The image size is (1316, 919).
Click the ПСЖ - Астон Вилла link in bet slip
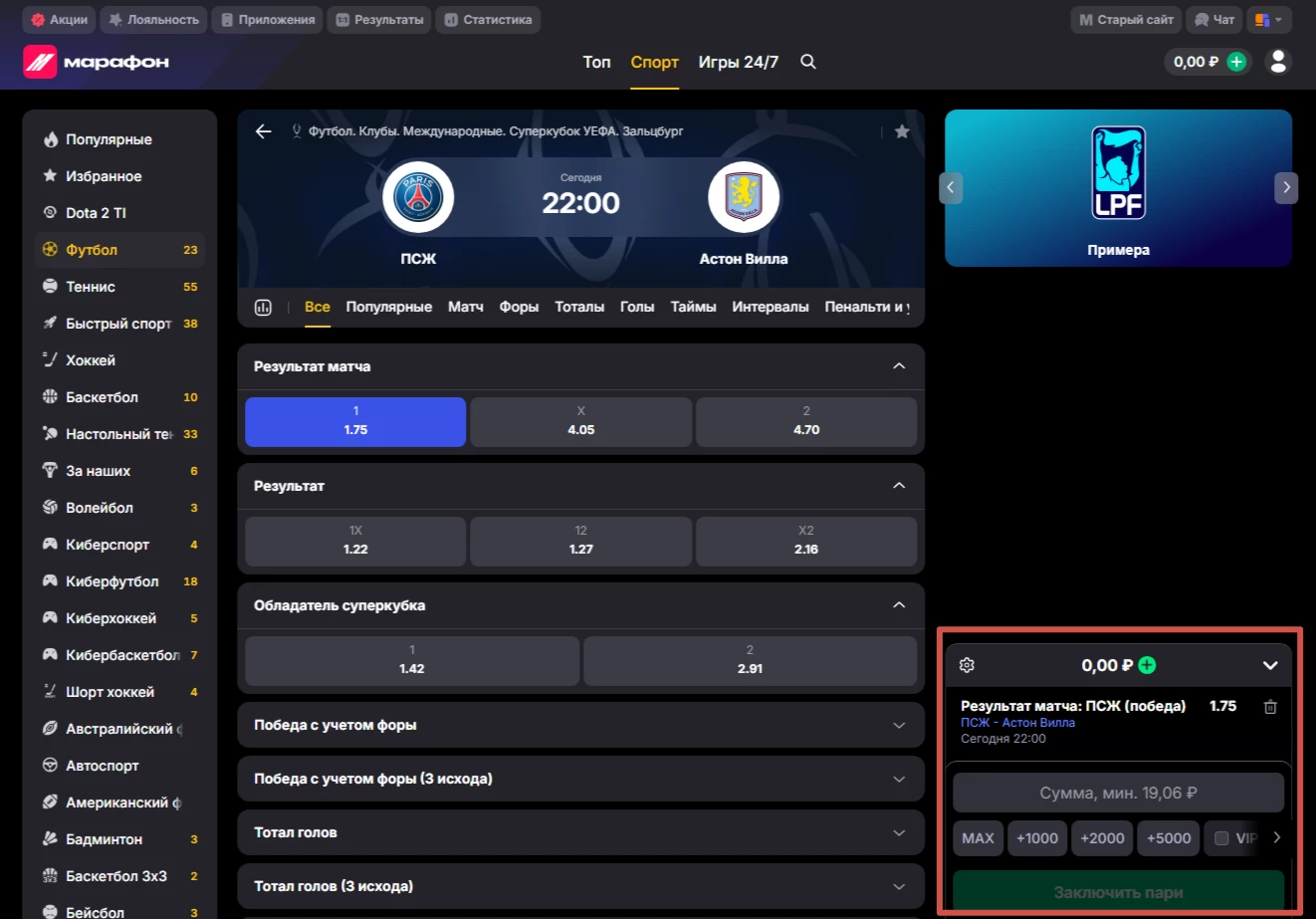1017,723
